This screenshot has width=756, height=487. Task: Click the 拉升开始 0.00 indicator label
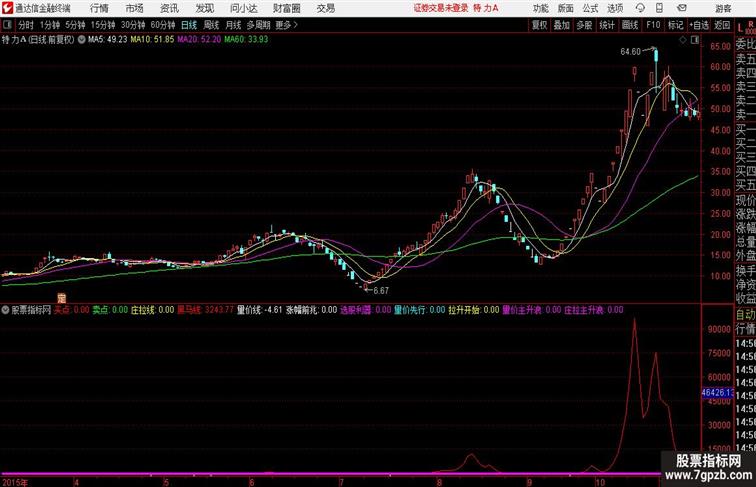click(474, 310)
